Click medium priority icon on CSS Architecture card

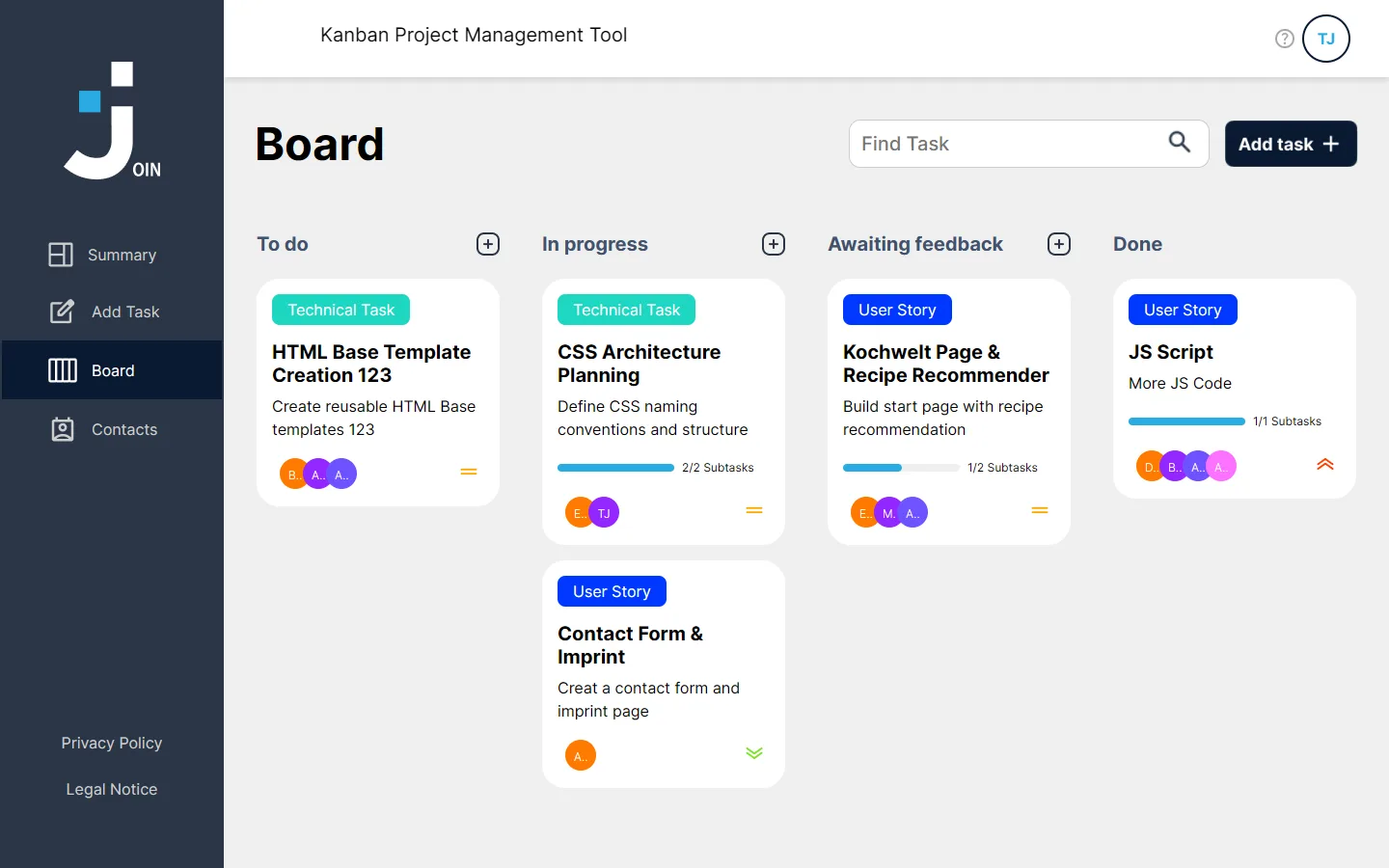click(754, 510)
